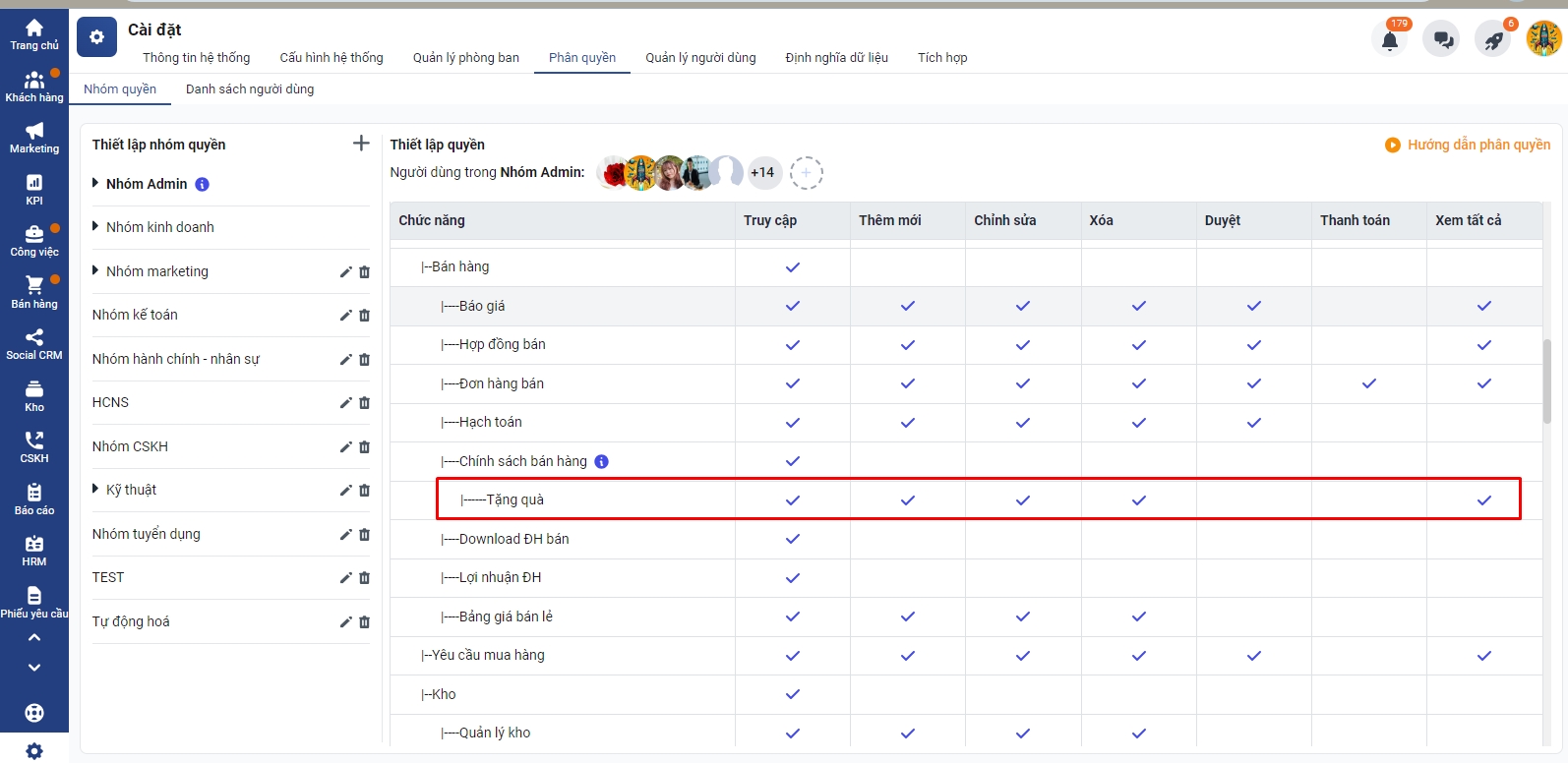Show info icon next to Chính sách bán hàng
The height and width of the screenshot is (763, 1568).
tap(602, 462)
